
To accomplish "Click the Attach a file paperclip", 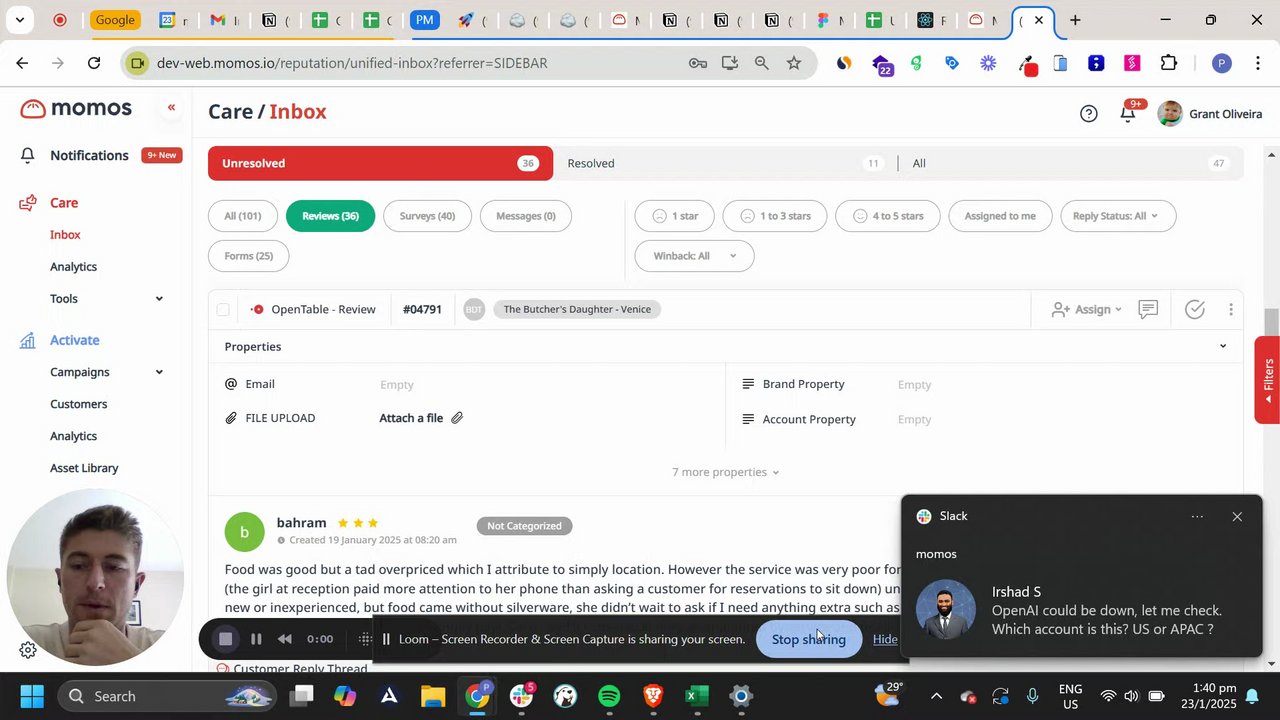I will click(457, 418).
